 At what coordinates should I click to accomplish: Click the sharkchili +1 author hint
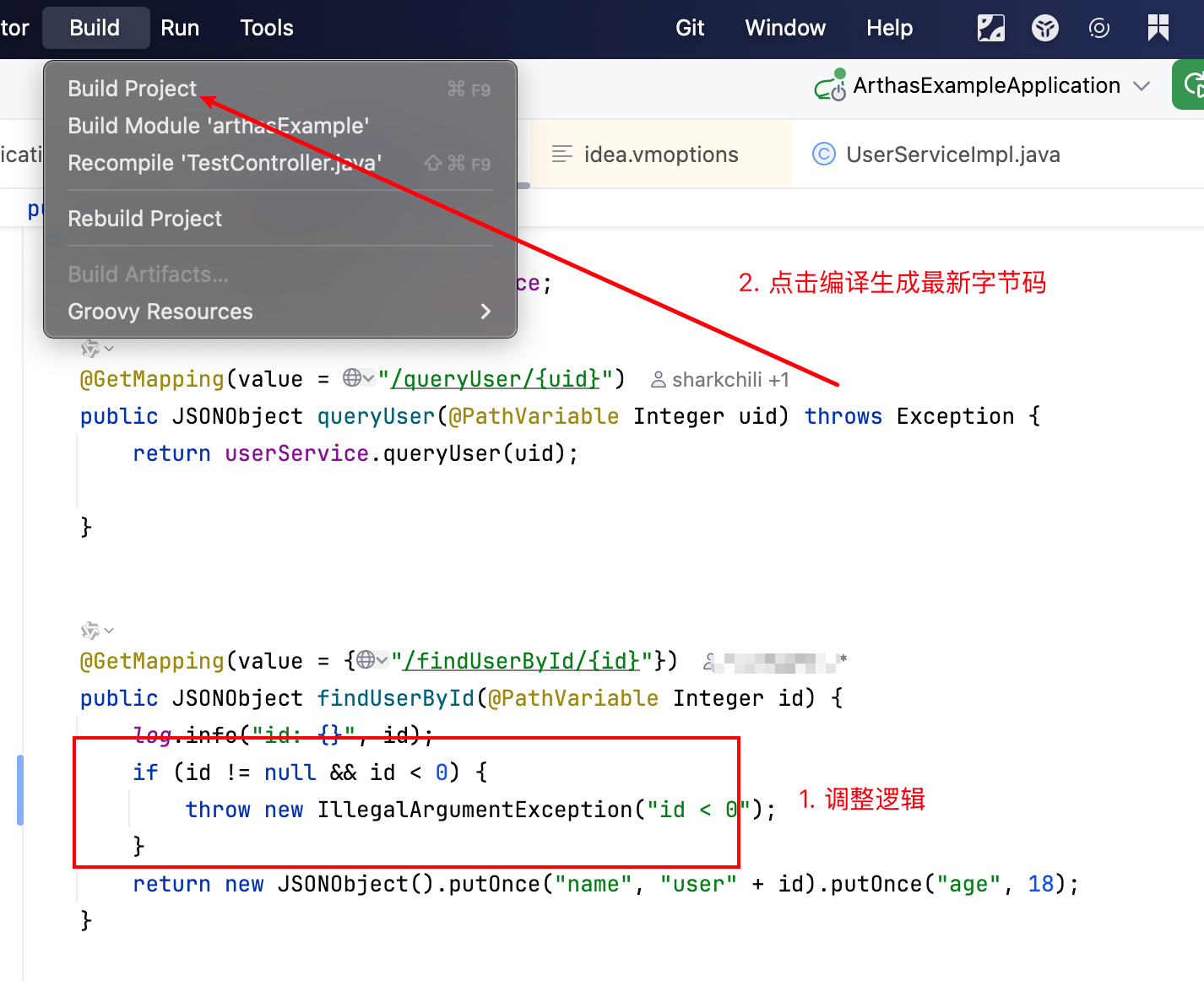pyautogui.click(x=720, y=380)
